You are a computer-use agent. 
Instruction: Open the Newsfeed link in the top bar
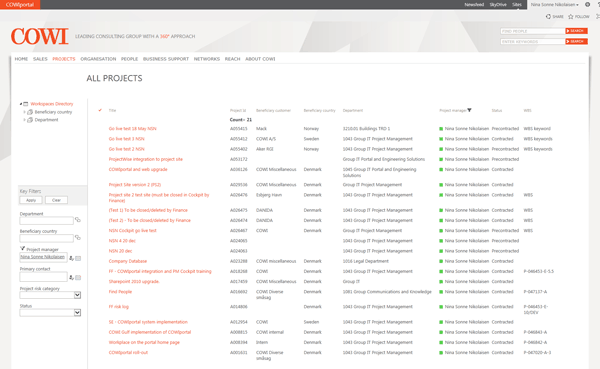click(x=474, y=5)
